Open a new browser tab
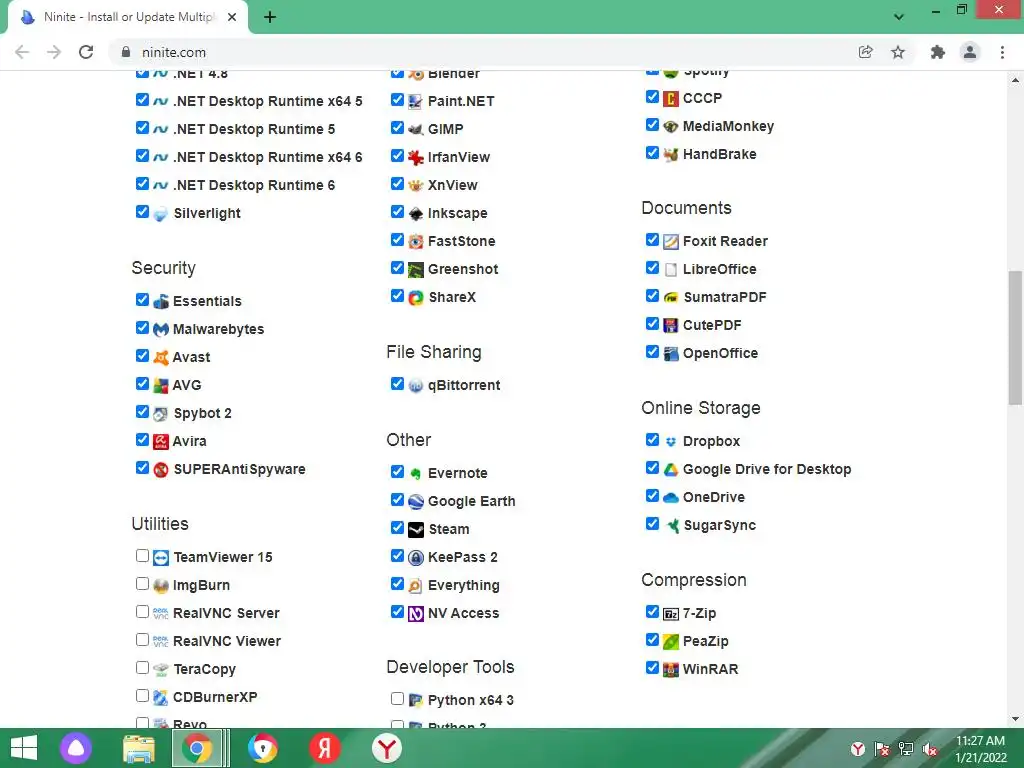The height and width of the screenshot is (768, 1024). pyautogui.click(x=270, y=17)
